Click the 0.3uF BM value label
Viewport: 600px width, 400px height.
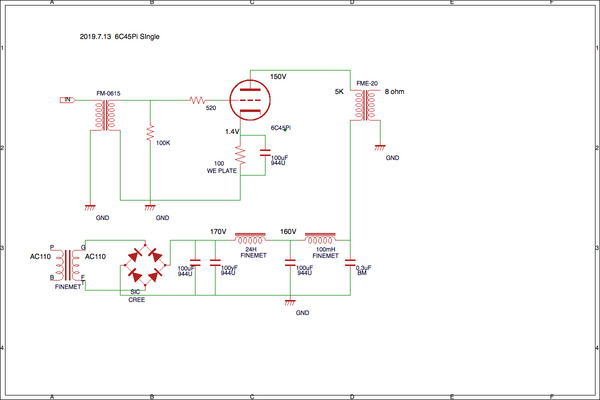coord(363,270)
